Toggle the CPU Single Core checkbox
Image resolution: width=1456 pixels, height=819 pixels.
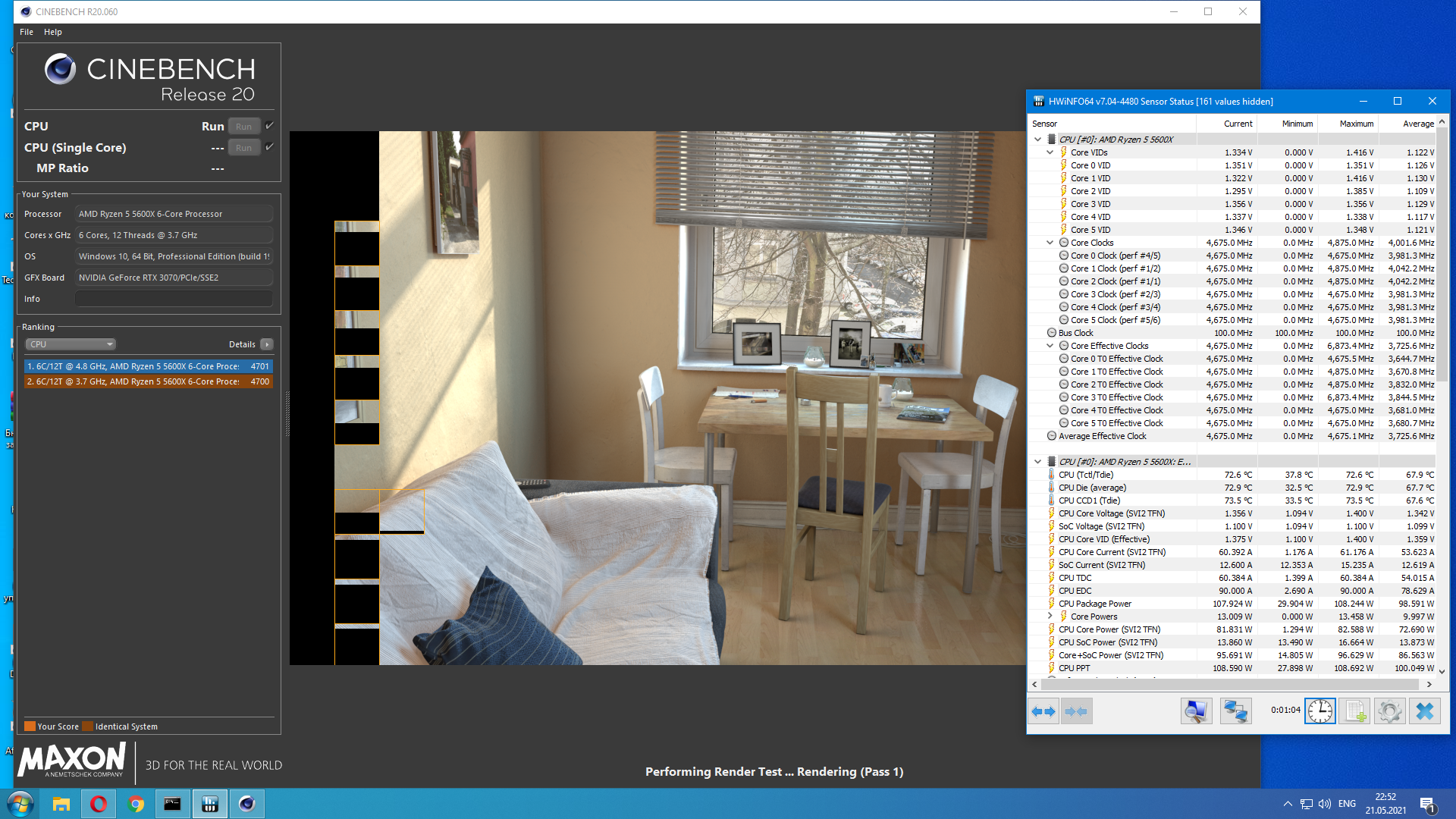coord(269,147)
